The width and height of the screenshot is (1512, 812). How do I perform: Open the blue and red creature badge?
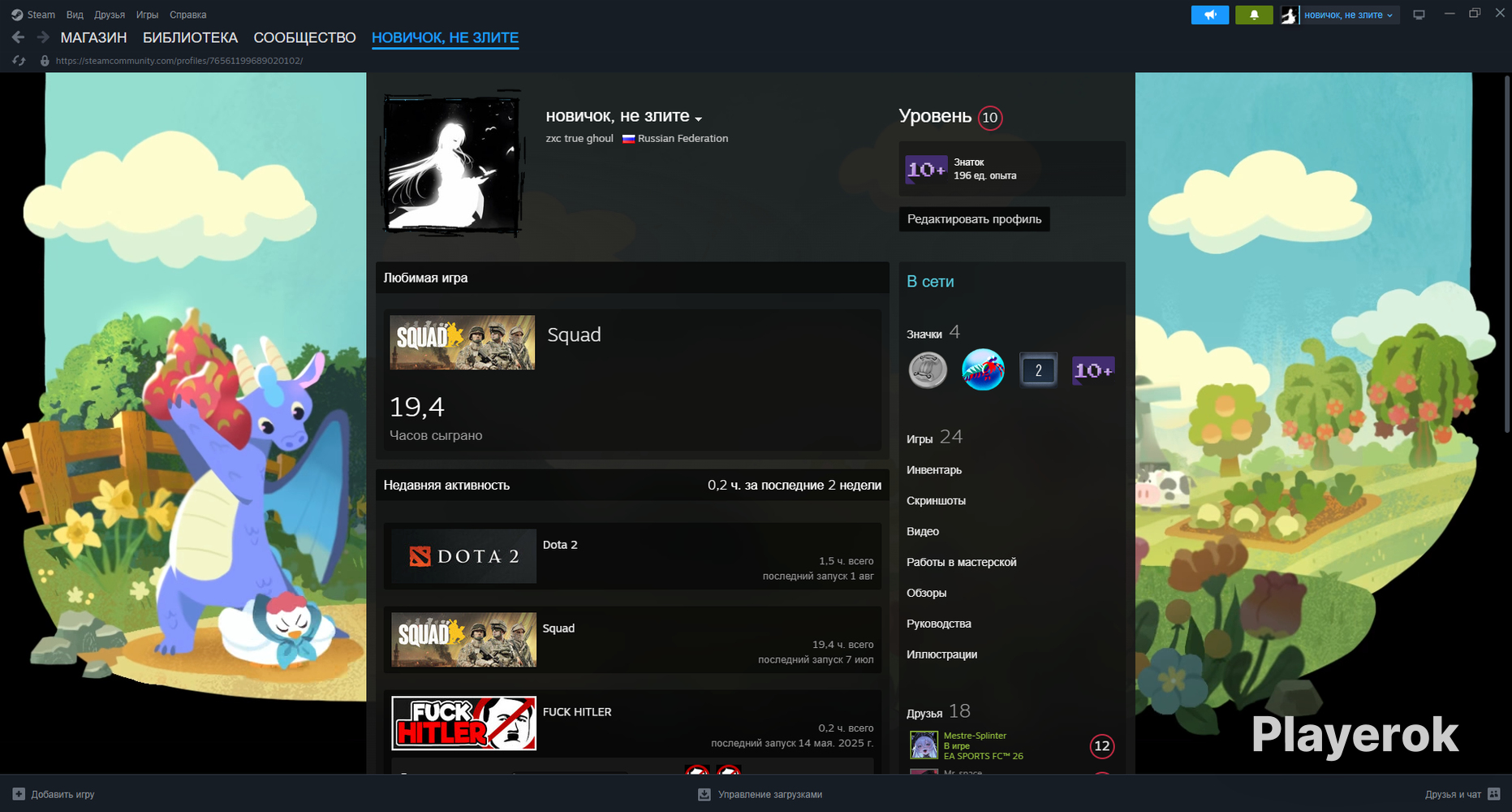point(983,370)
